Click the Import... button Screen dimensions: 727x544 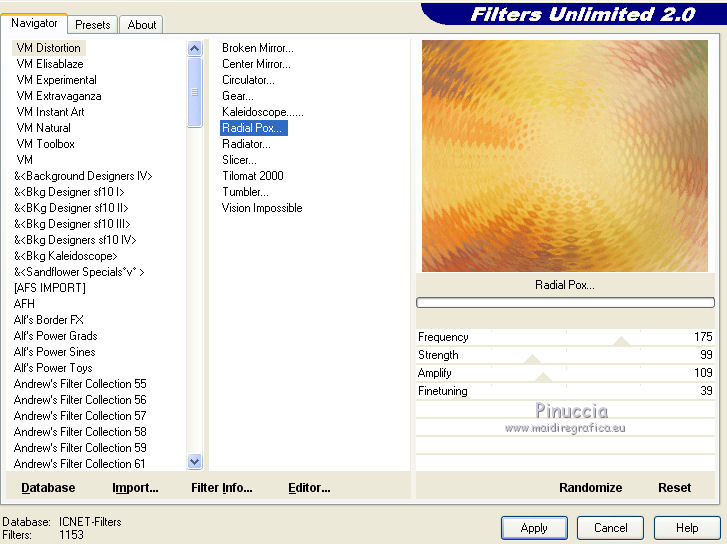[135, 488]
